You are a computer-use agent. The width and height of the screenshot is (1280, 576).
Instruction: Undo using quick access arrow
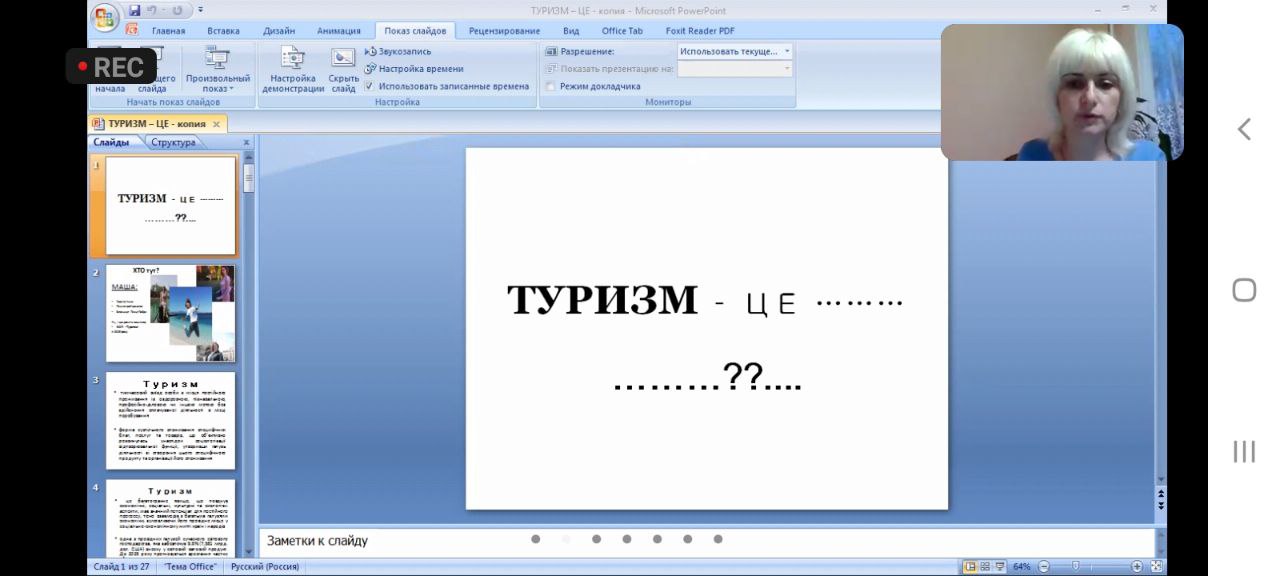point(153,10)
